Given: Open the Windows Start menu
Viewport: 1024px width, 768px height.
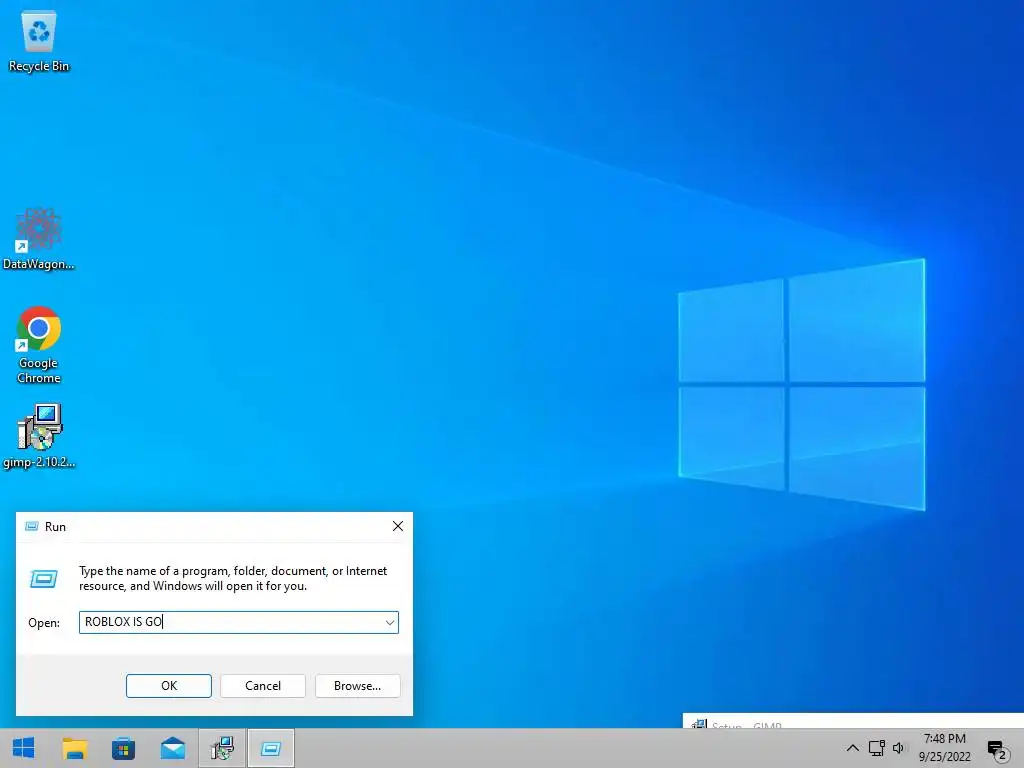Looking at the screenshot, I should coord(24,748).
